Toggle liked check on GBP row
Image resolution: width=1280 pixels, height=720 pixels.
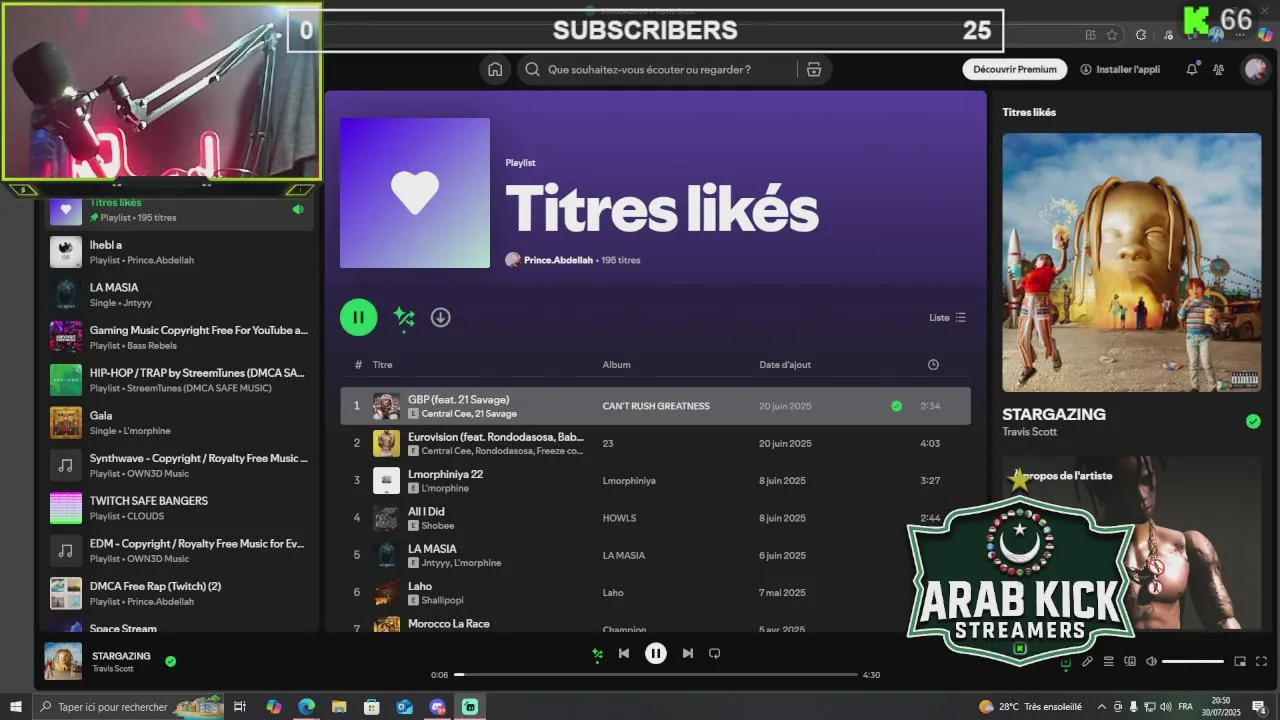point(896,406)
